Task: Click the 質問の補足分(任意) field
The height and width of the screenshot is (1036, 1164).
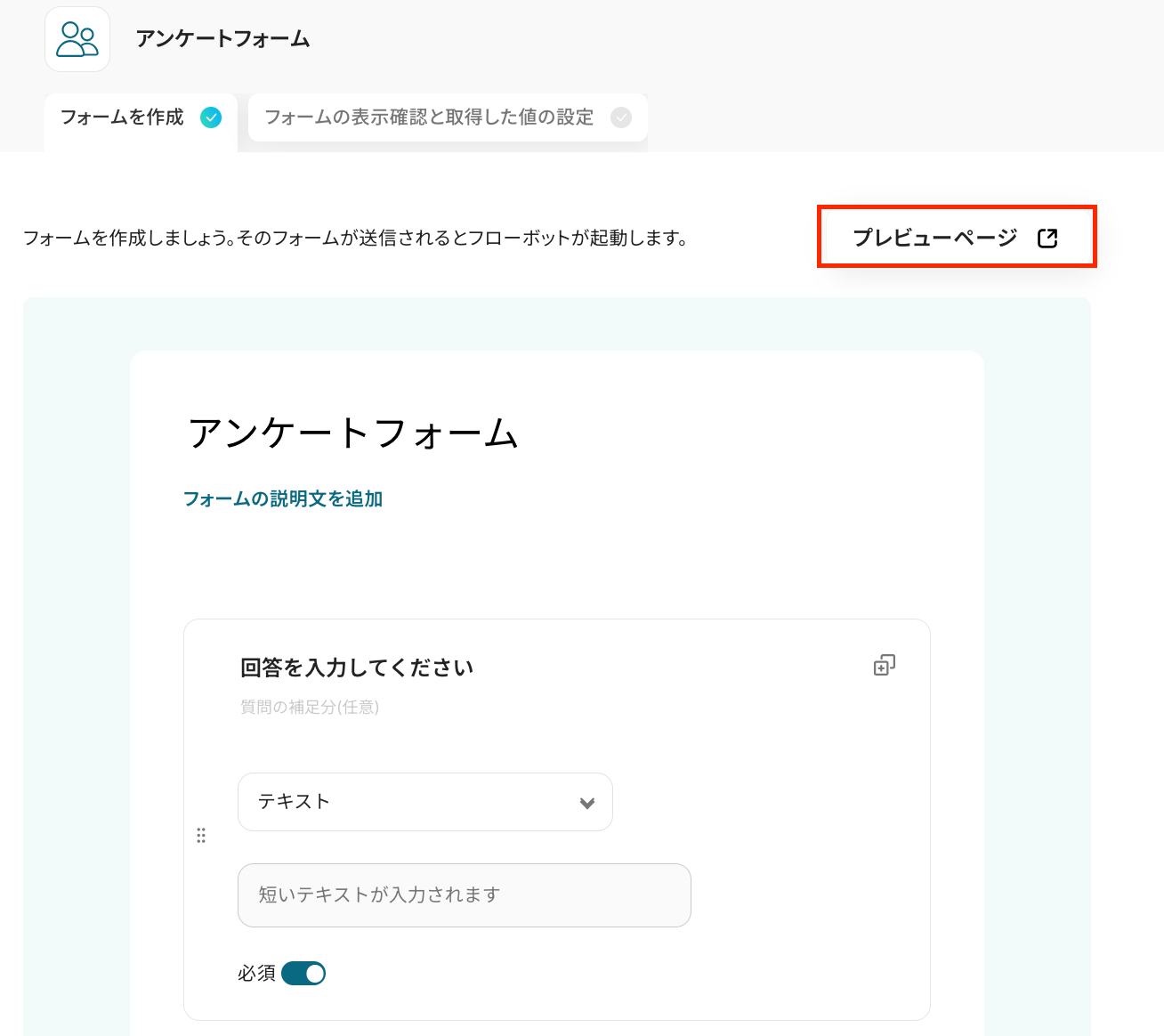Action: (x=310, y=708)
